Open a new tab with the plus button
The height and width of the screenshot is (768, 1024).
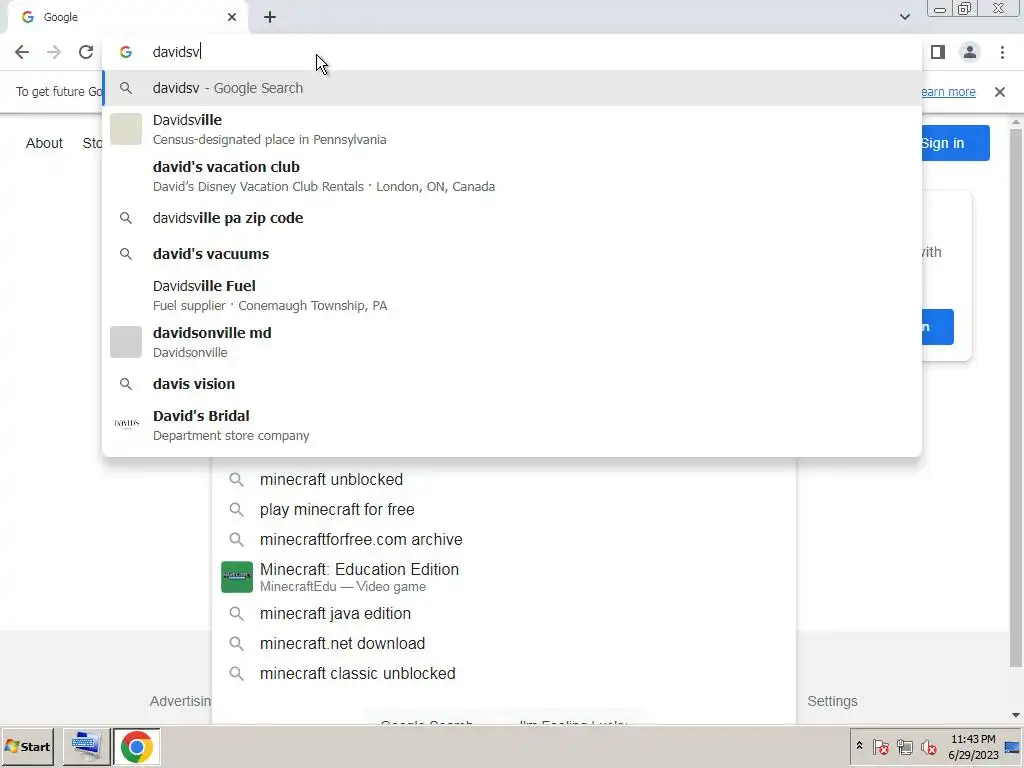pyautogui.click(x=270, y=17)
